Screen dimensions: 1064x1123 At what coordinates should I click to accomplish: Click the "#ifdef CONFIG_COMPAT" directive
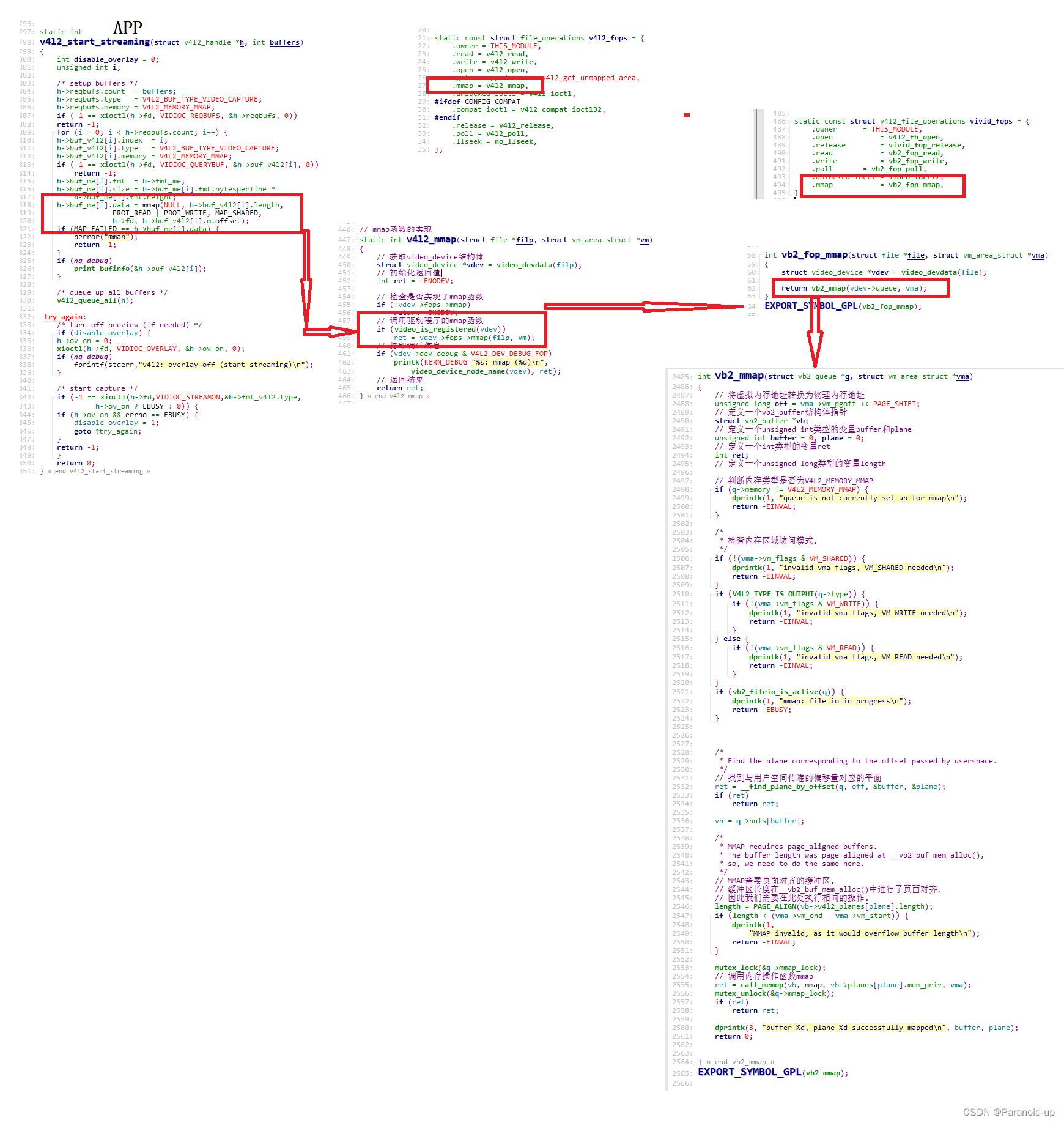click(x=478, y=102)
